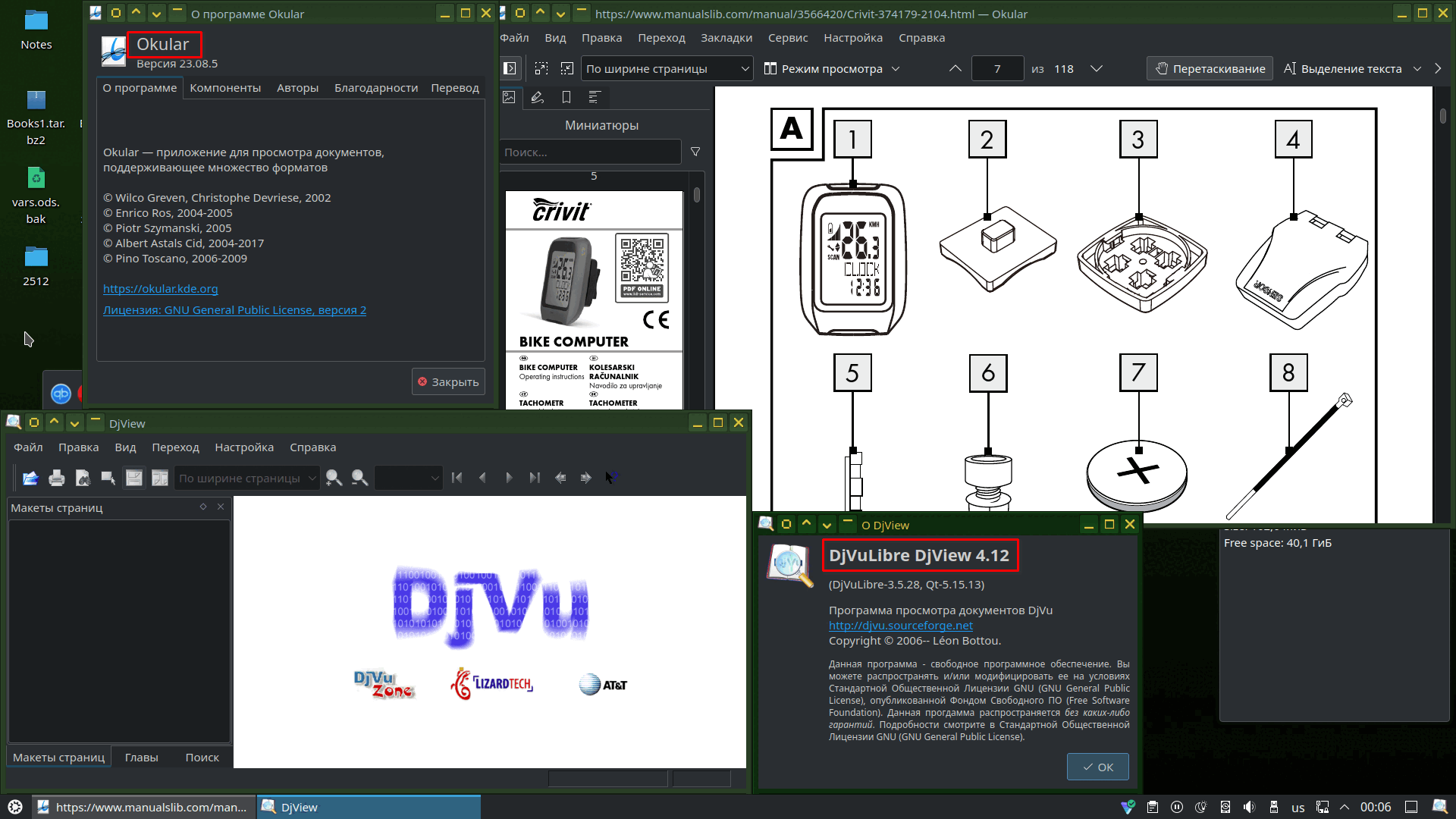Open the Закладки menu in Okular
Viewport: 1456px width, 819px height.
[726, 38]
